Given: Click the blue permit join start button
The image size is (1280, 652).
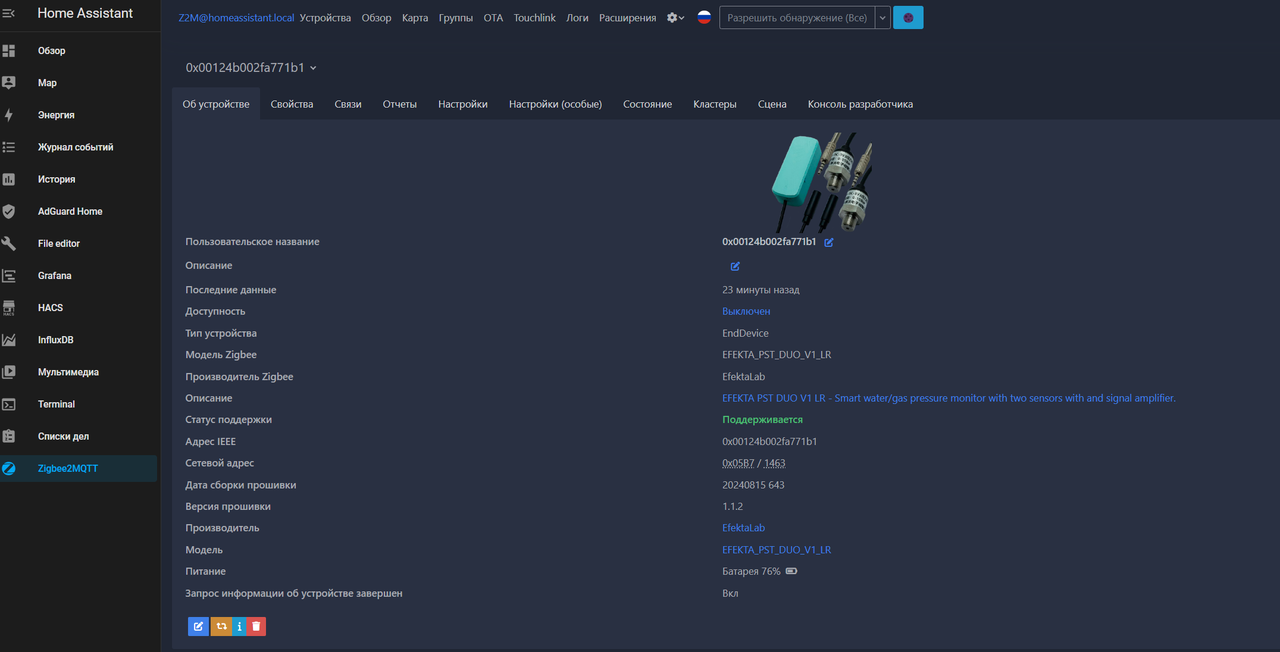Looking at the screenshot, I should click(x=908, y=18).
